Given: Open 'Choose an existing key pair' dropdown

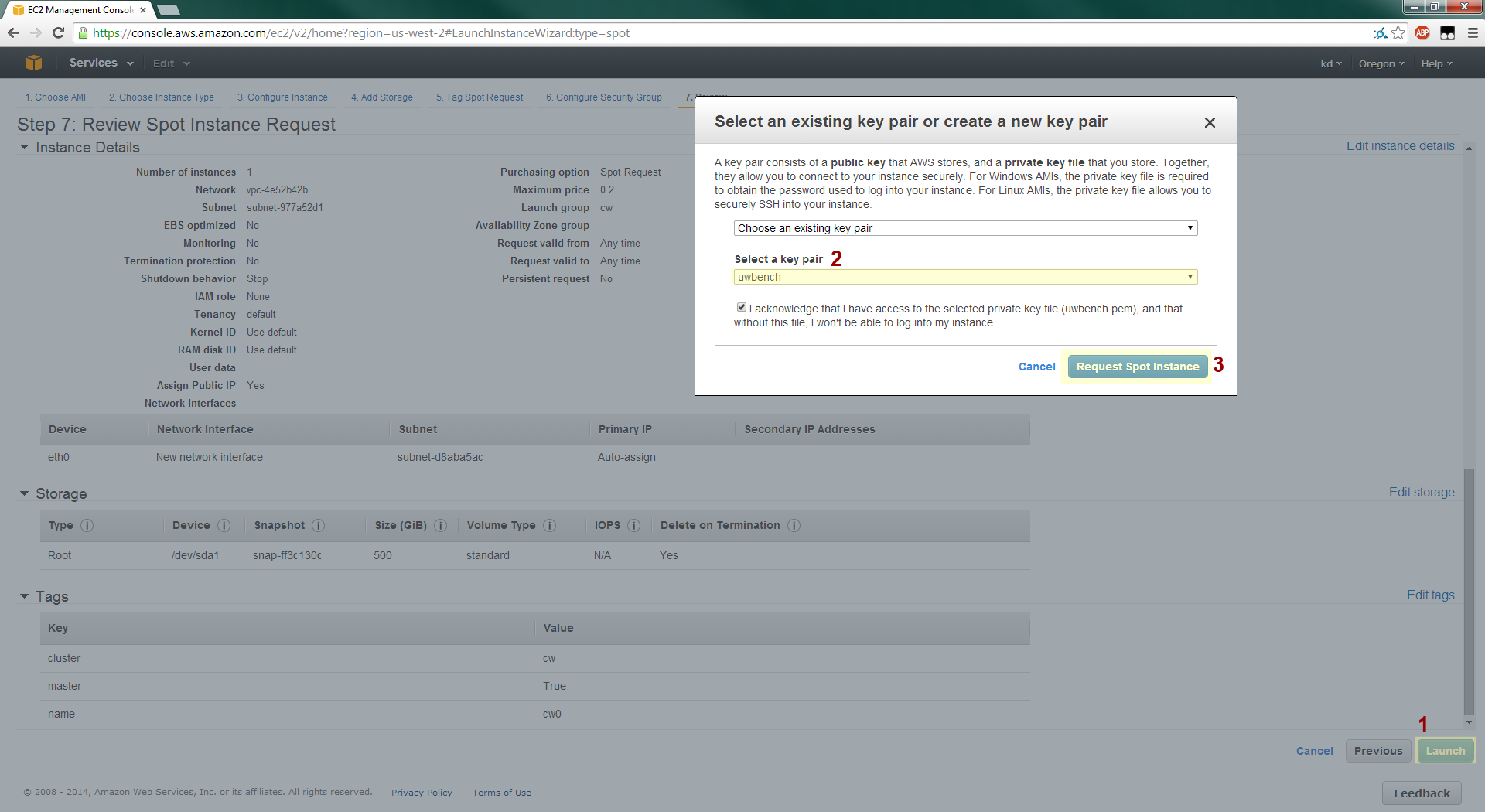Looking at the screenshot, I should point(964,228).
